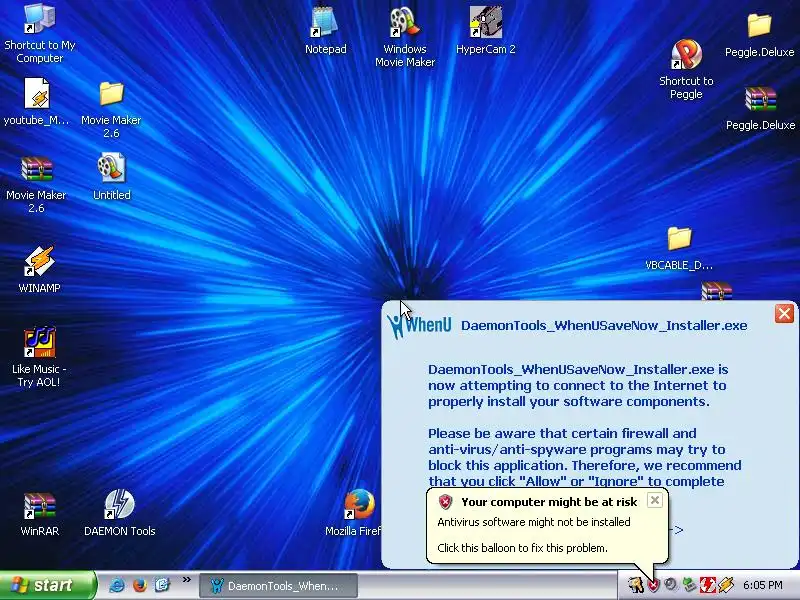
Task: Click the red shield icon inside the balloon
Action: (445, 502)
